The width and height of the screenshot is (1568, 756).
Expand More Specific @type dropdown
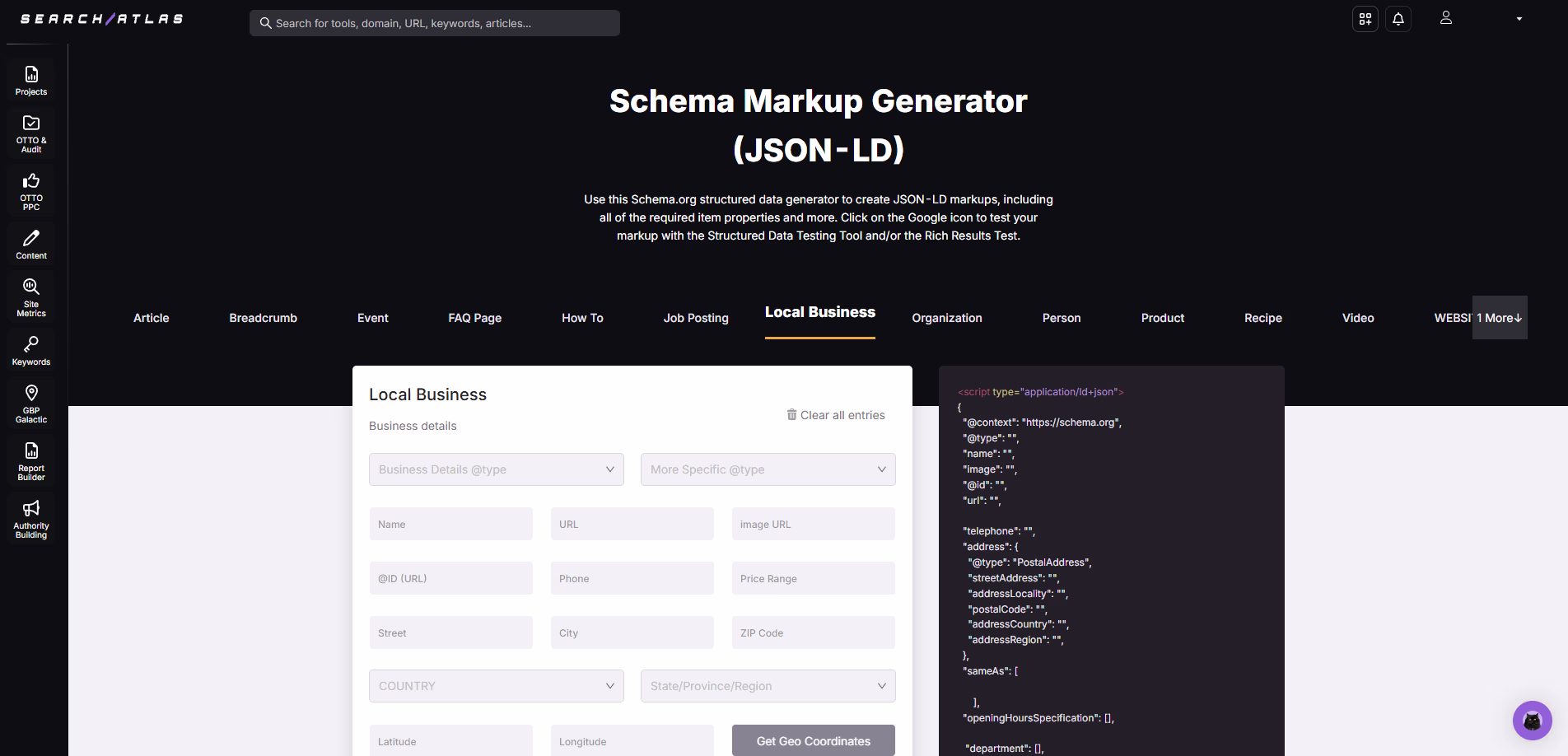768,469
